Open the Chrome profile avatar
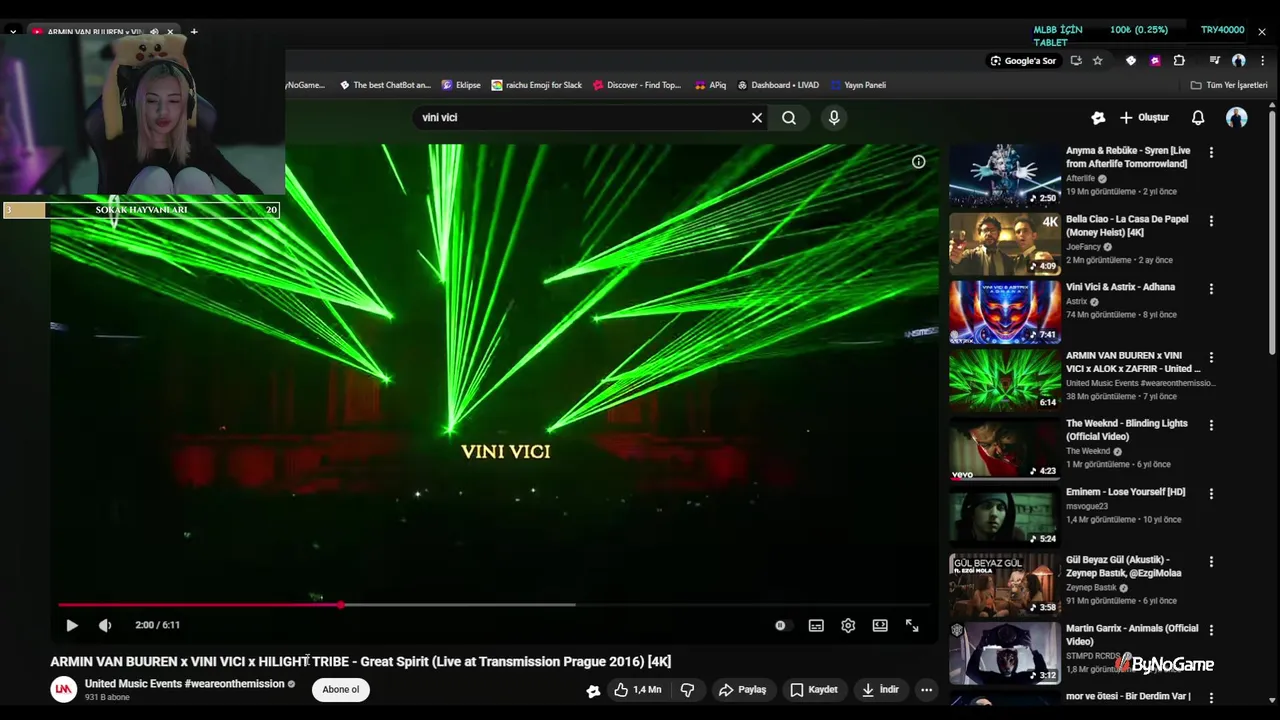The width and height of the screenshot is (1280, 720). click(1239, 61)
